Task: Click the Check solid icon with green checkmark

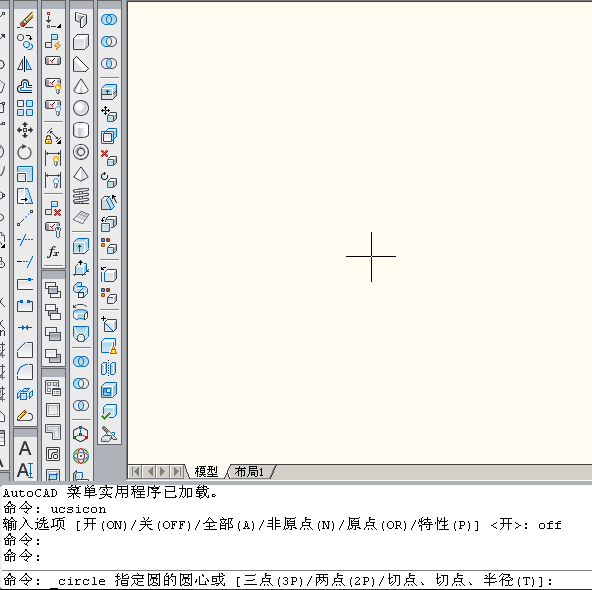Action: click(x=109, y=412)
